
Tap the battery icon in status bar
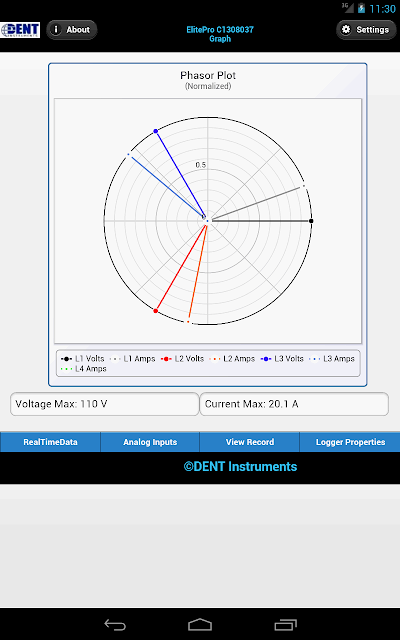coord(361,8)
